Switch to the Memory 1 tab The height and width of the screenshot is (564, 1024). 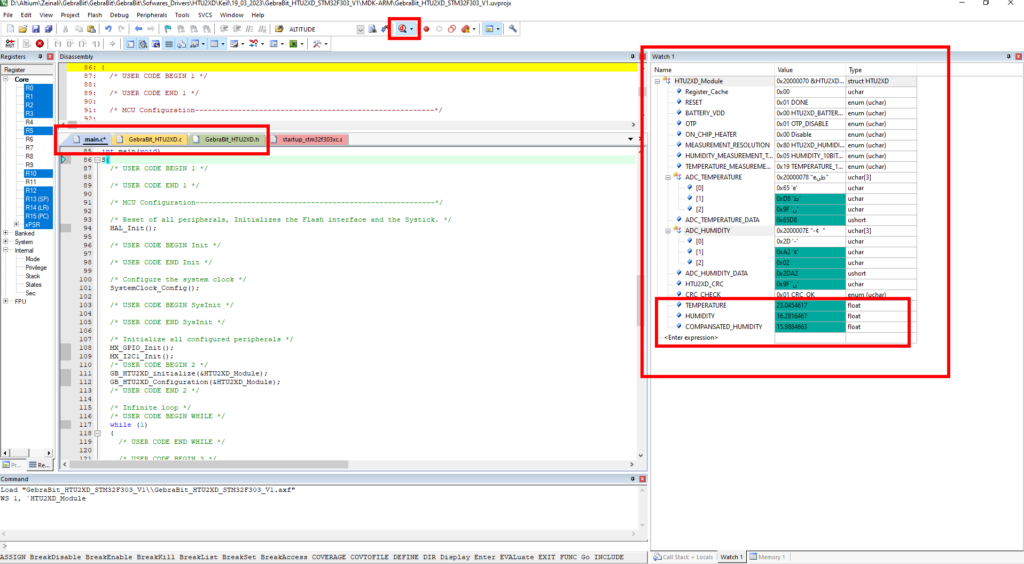click(767, 557)
